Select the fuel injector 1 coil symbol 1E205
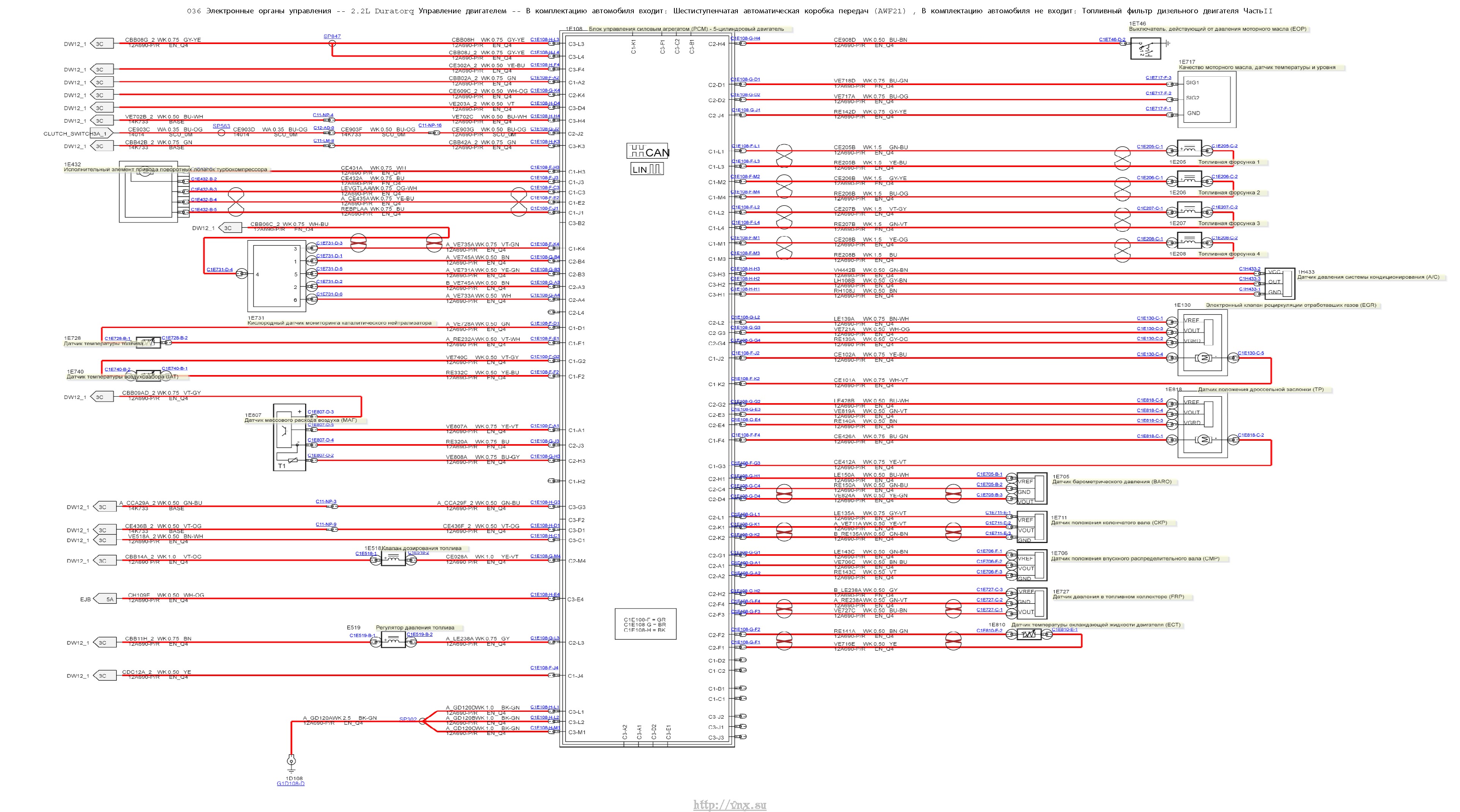 (1189, 148)
